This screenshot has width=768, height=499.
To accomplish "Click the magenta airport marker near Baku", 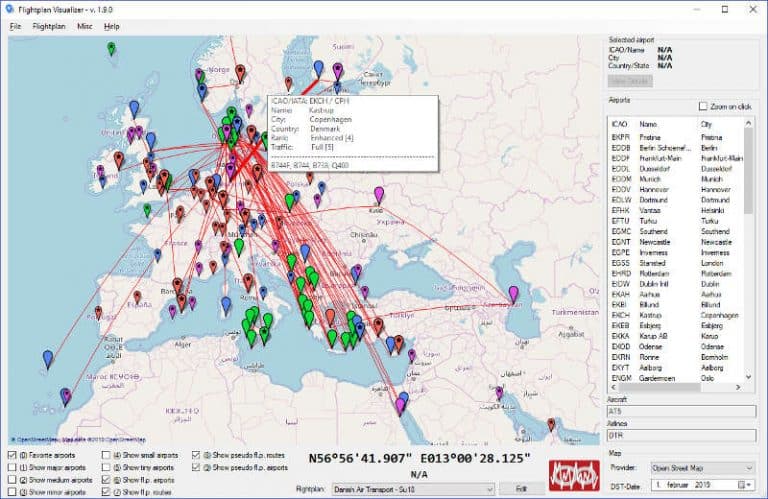I will click(514, 293).
